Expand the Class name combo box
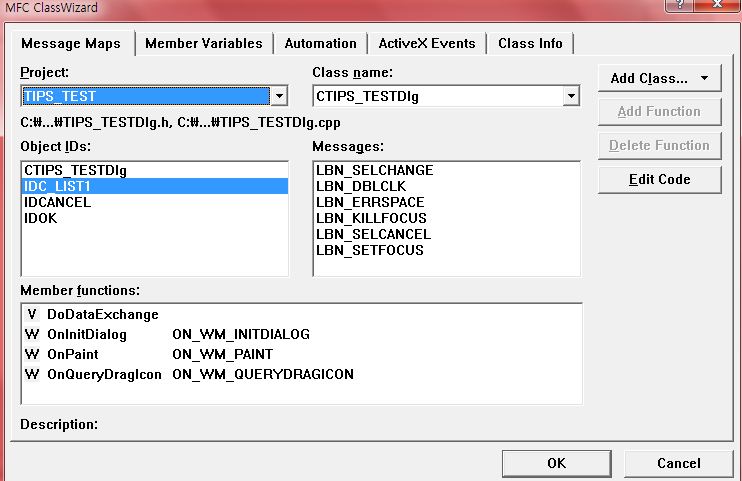 point(571,97)
